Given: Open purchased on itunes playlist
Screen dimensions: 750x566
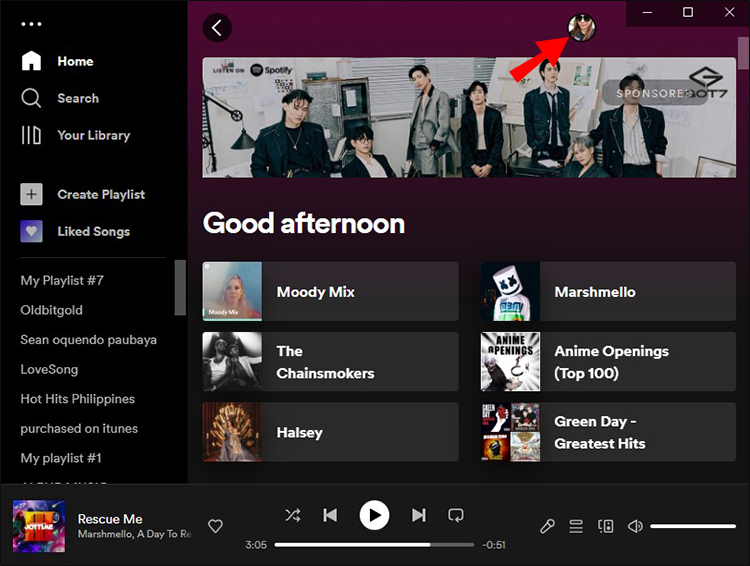Looking at the screenshot, I should [x=79, y=429].
